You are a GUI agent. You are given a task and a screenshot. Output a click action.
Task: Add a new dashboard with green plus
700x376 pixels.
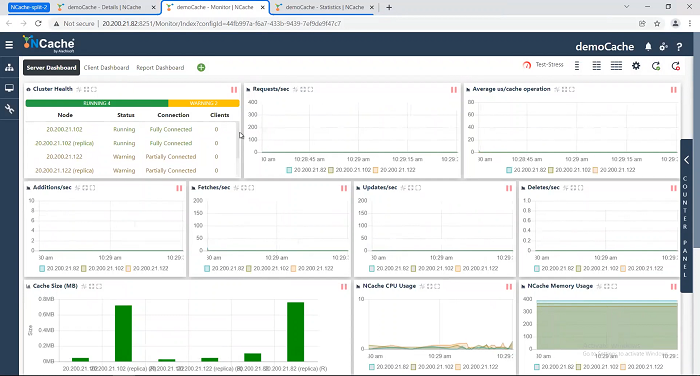(201, 67)
